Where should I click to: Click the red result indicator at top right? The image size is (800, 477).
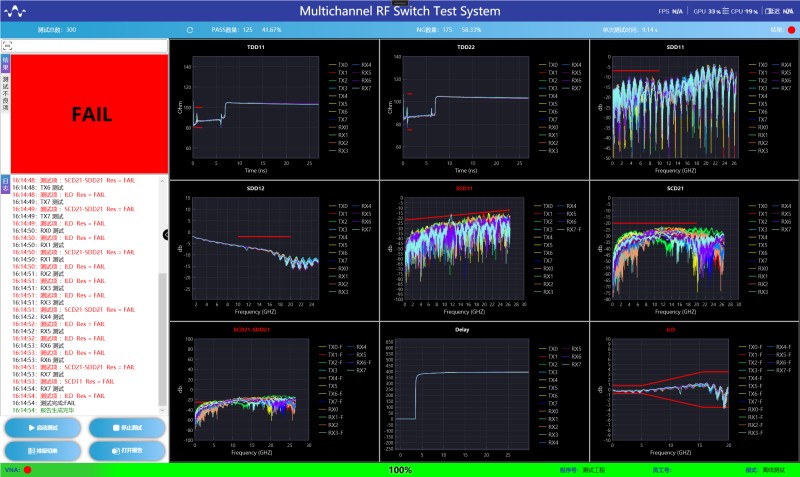[x=791, y=30]
